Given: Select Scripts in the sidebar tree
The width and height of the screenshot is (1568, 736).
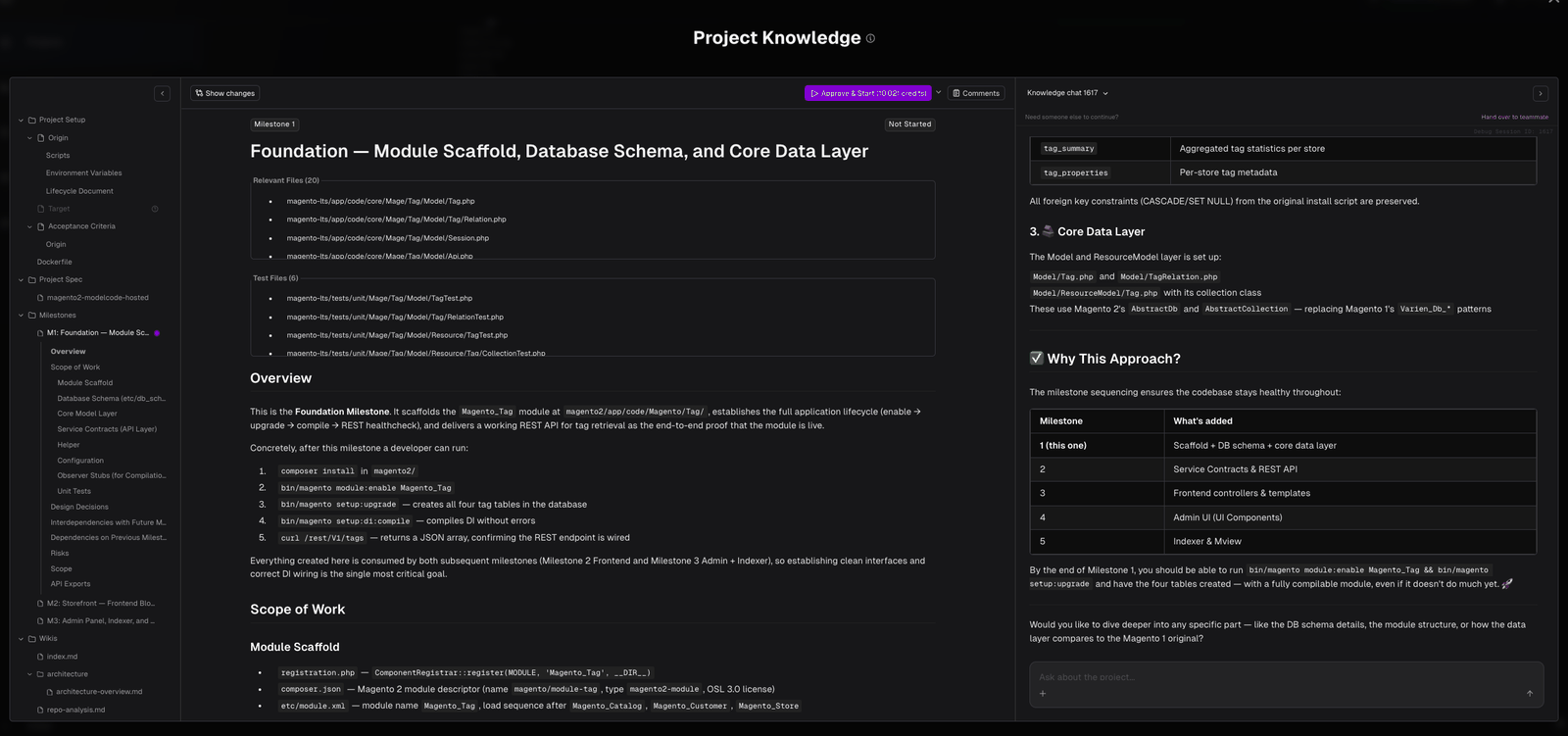Looking at the screenshot, I should 58,156.
